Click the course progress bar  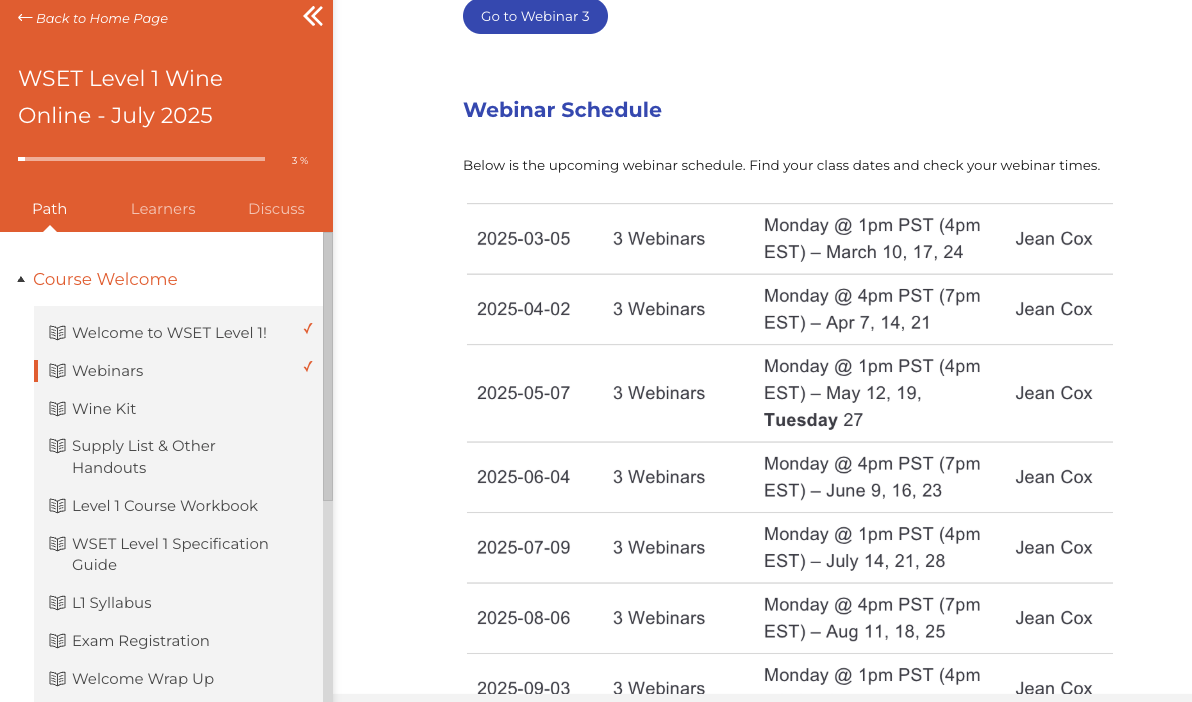click(x=141, y=159)
